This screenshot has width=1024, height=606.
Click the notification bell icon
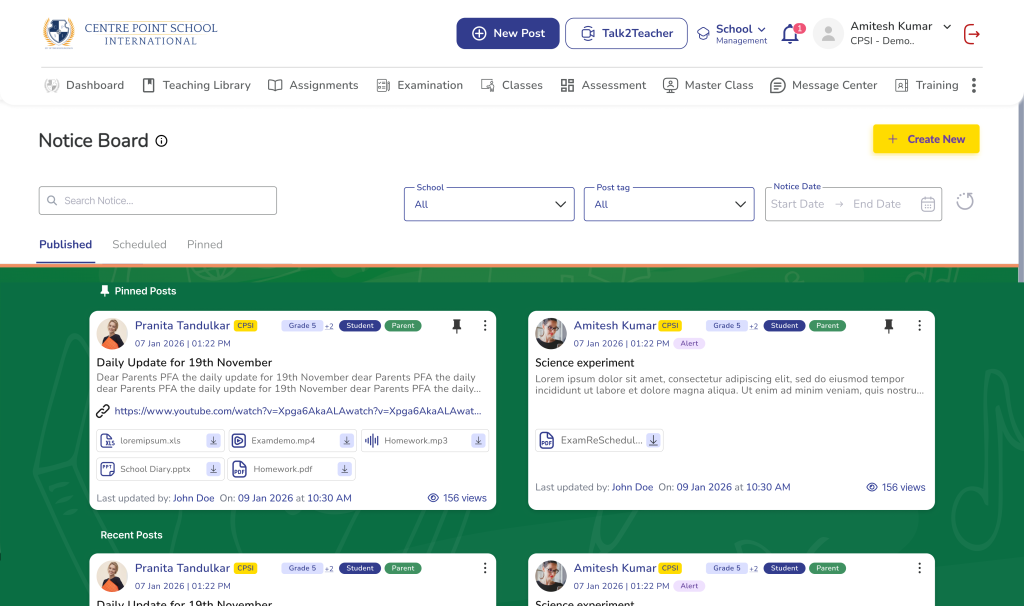pos(790,34)
